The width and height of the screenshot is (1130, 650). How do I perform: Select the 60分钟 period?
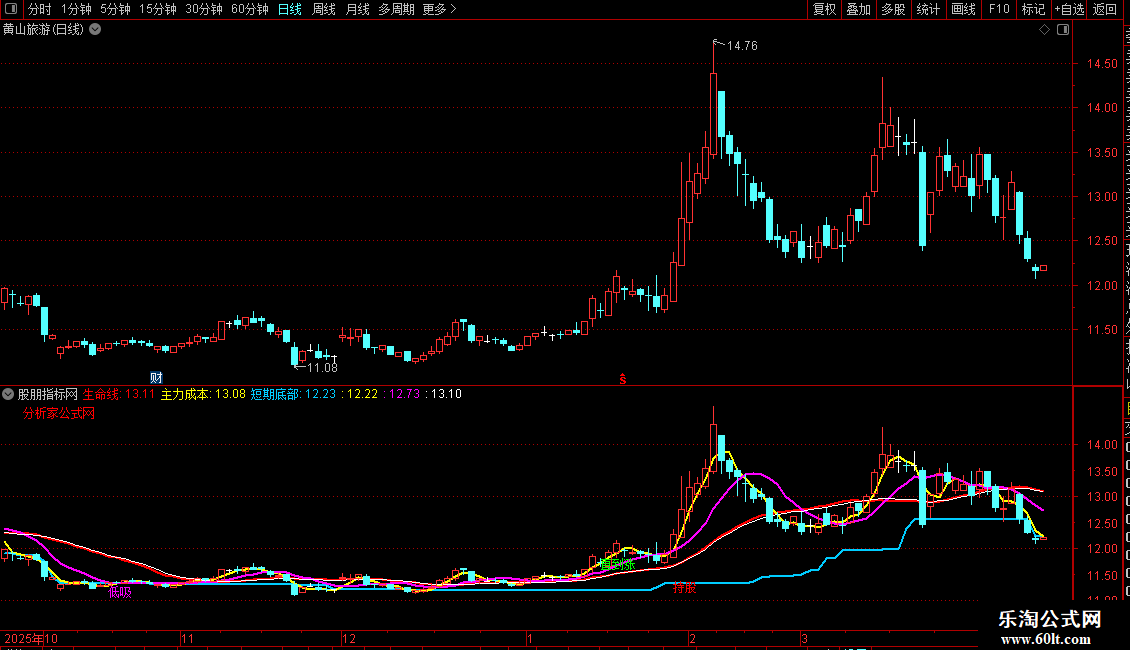[x=250, y=9]
